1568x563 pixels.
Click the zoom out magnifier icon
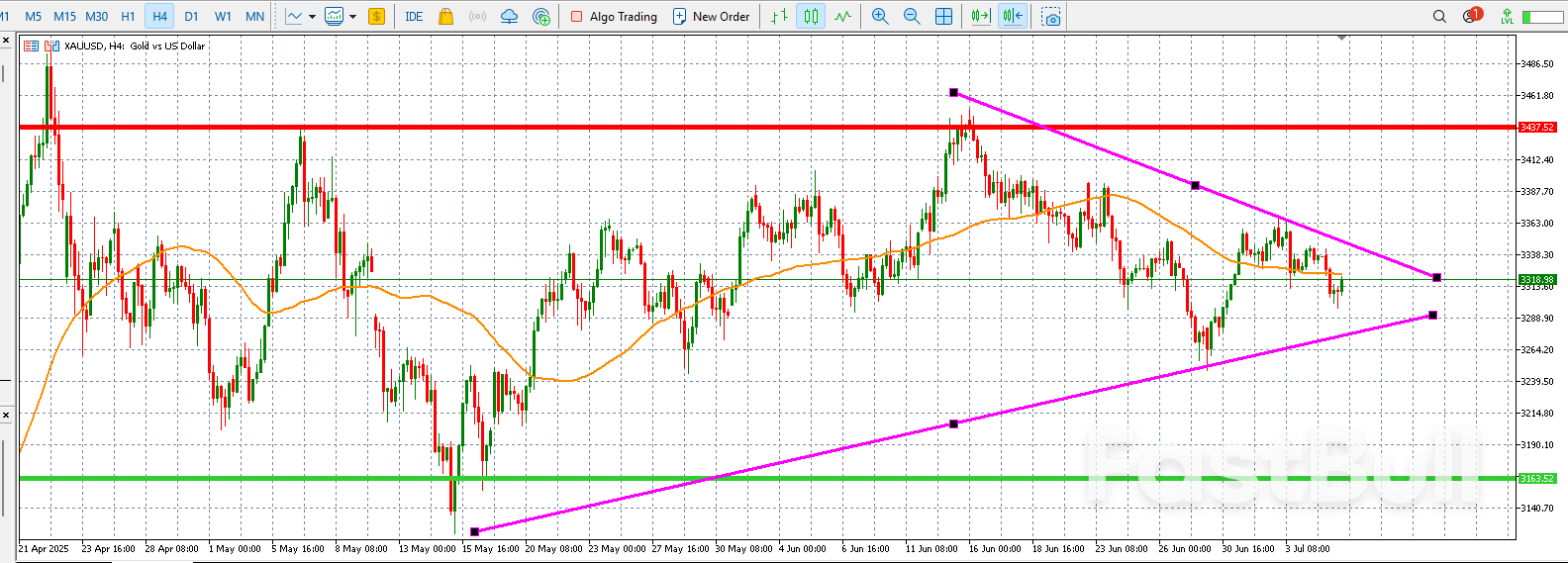point(912,17)
